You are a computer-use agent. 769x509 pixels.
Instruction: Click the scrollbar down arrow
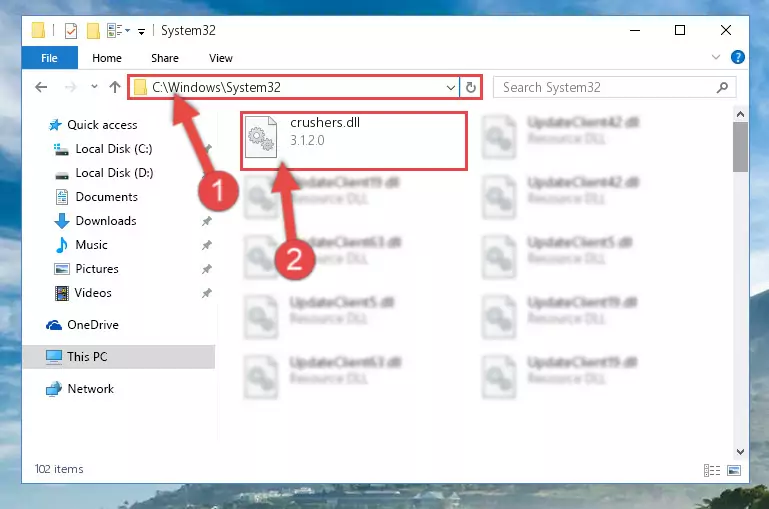(741, 452)
